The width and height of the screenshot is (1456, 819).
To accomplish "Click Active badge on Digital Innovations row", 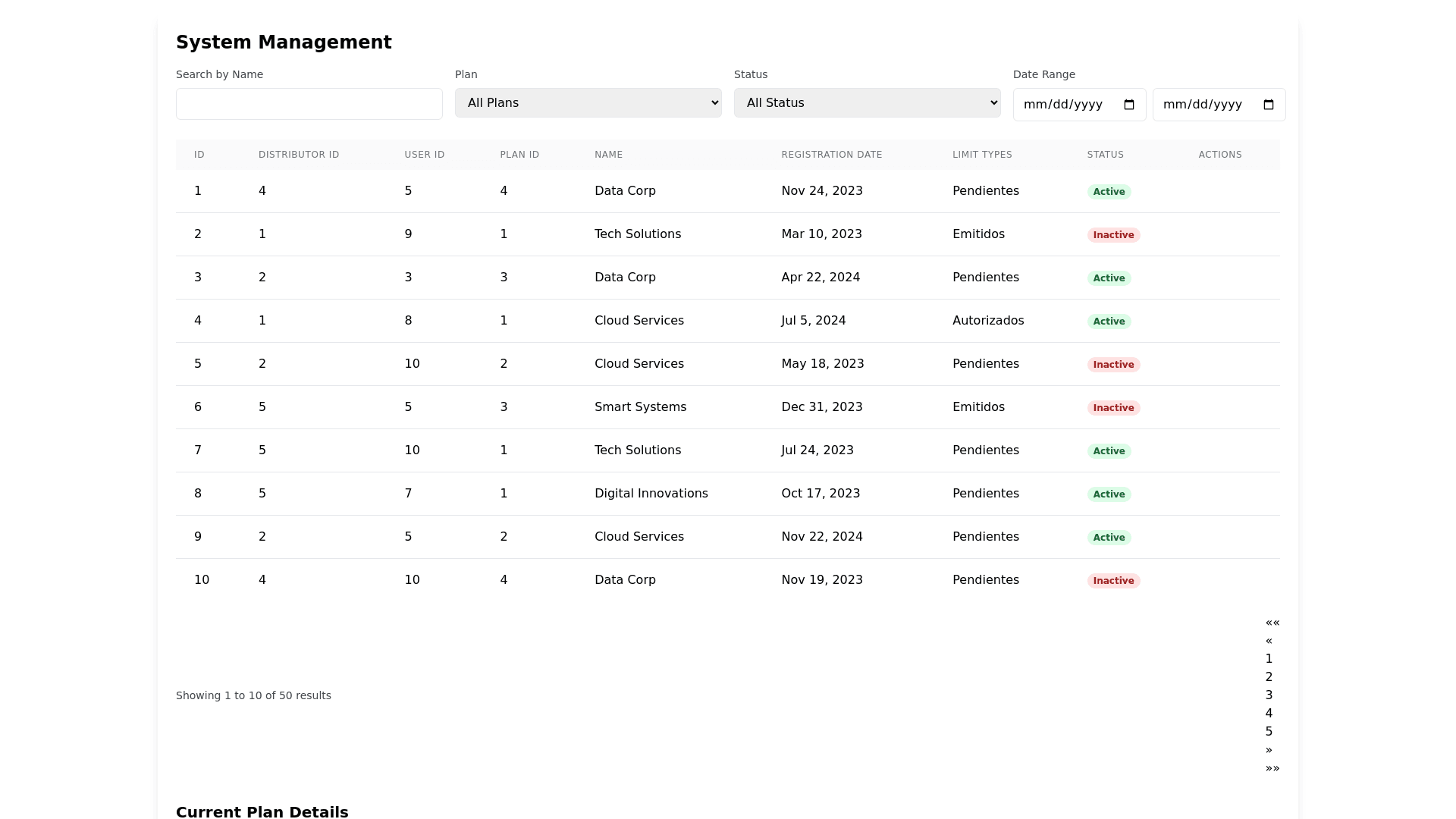I will 1109,494.
